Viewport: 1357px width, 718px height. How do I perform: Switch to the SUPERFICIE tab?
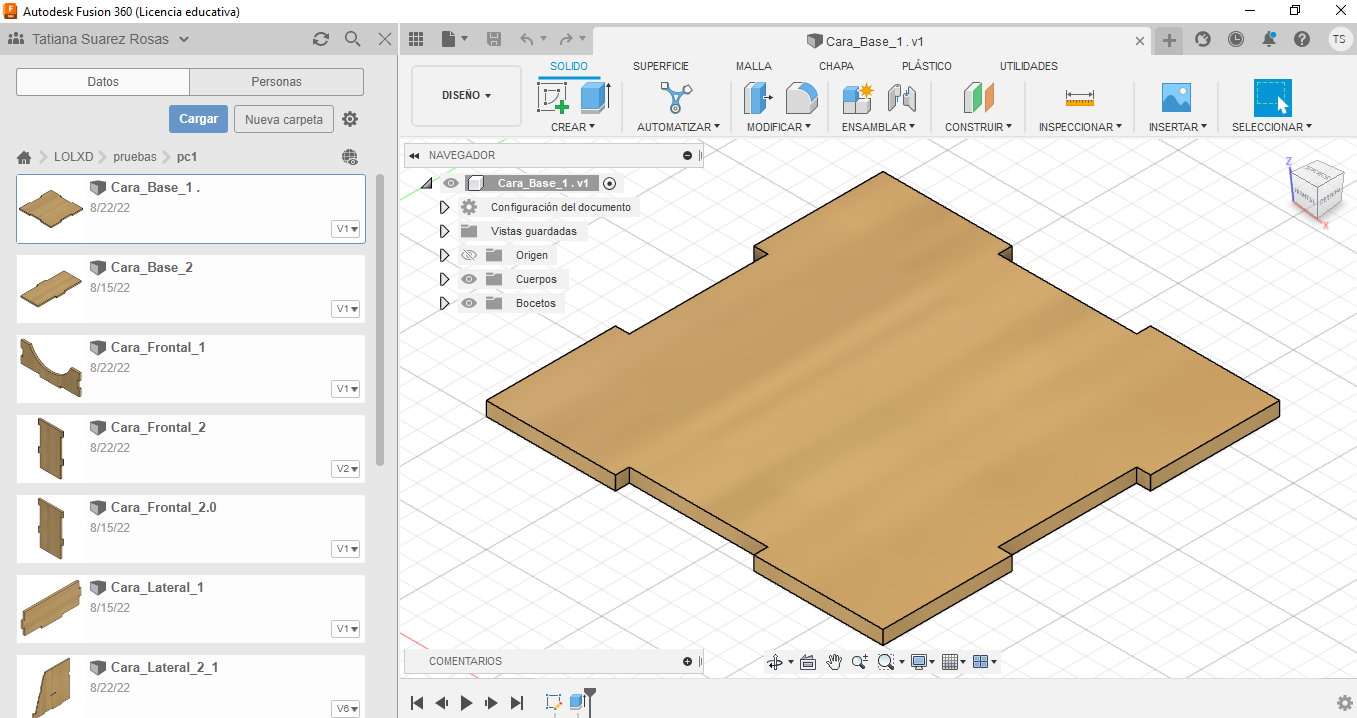660,66
